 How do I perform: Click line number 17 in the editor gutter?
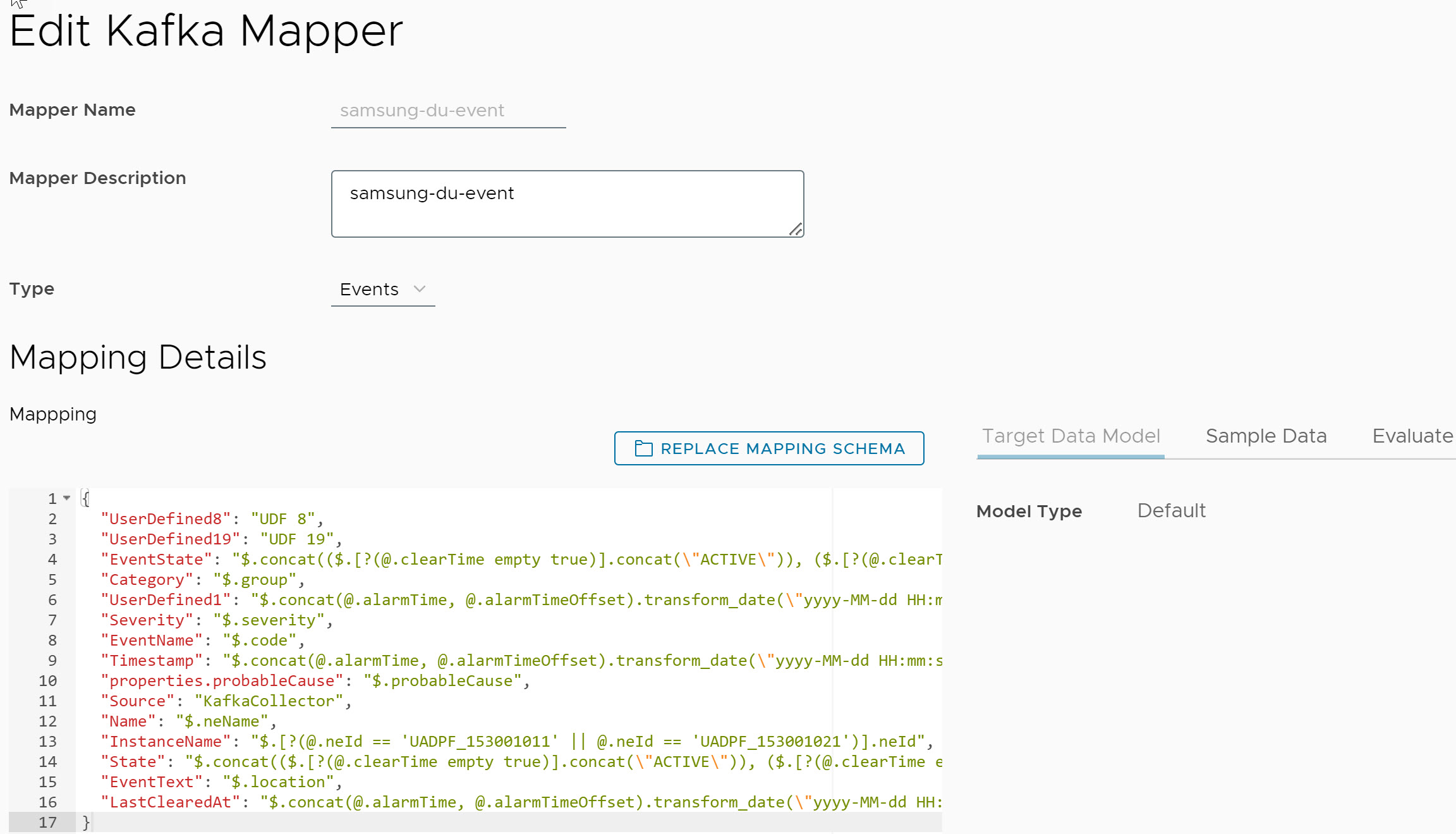pyautogui.click(x=48, y=823)
